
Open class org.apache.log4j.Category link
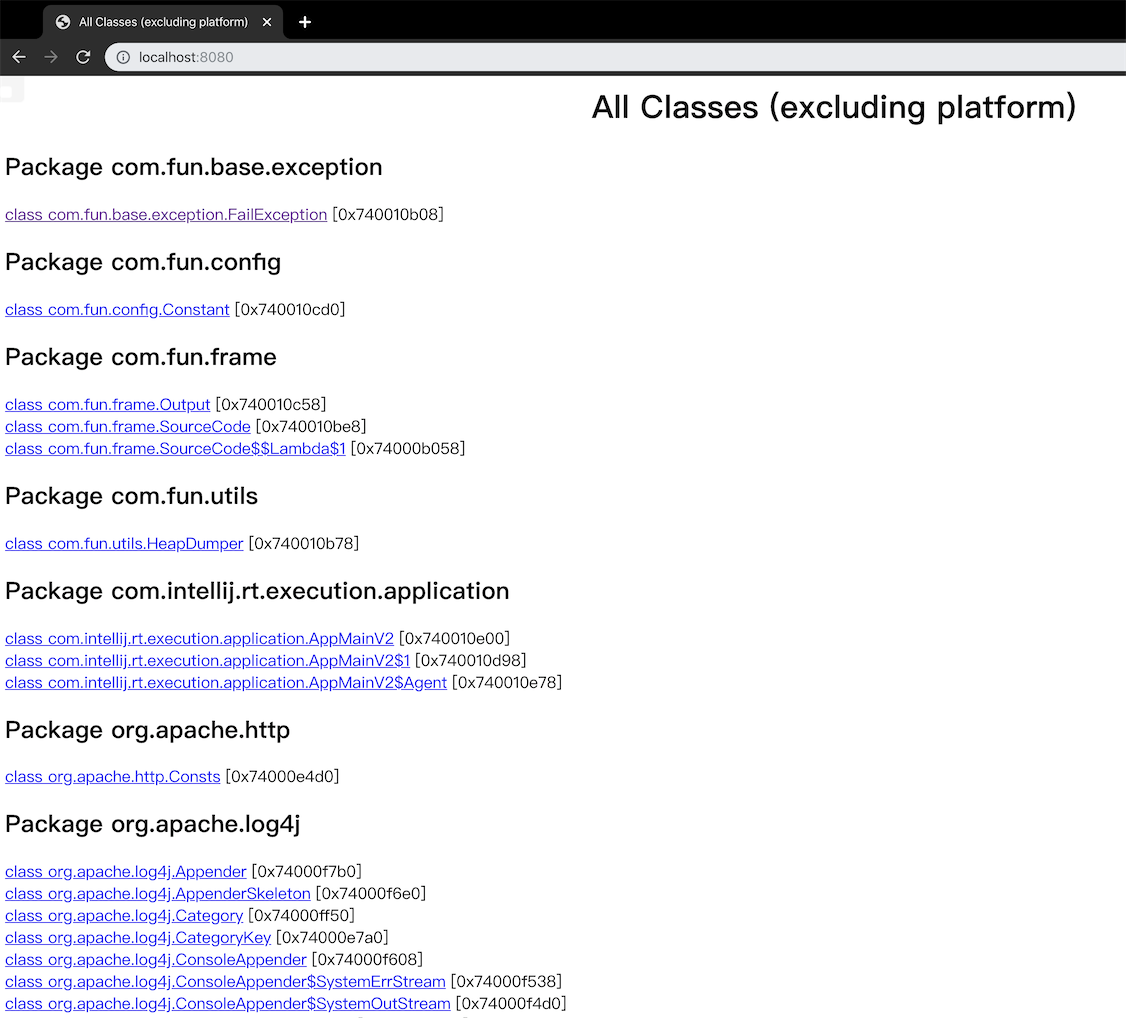pos(124,916)
